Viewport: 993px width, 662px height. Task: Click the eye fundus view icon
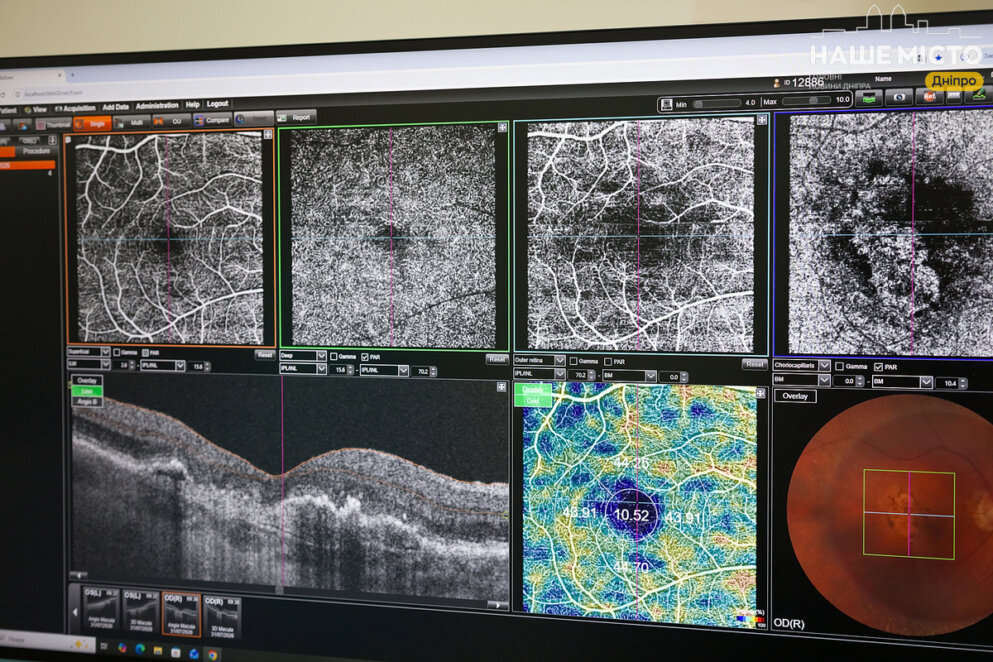pos(898,97)
